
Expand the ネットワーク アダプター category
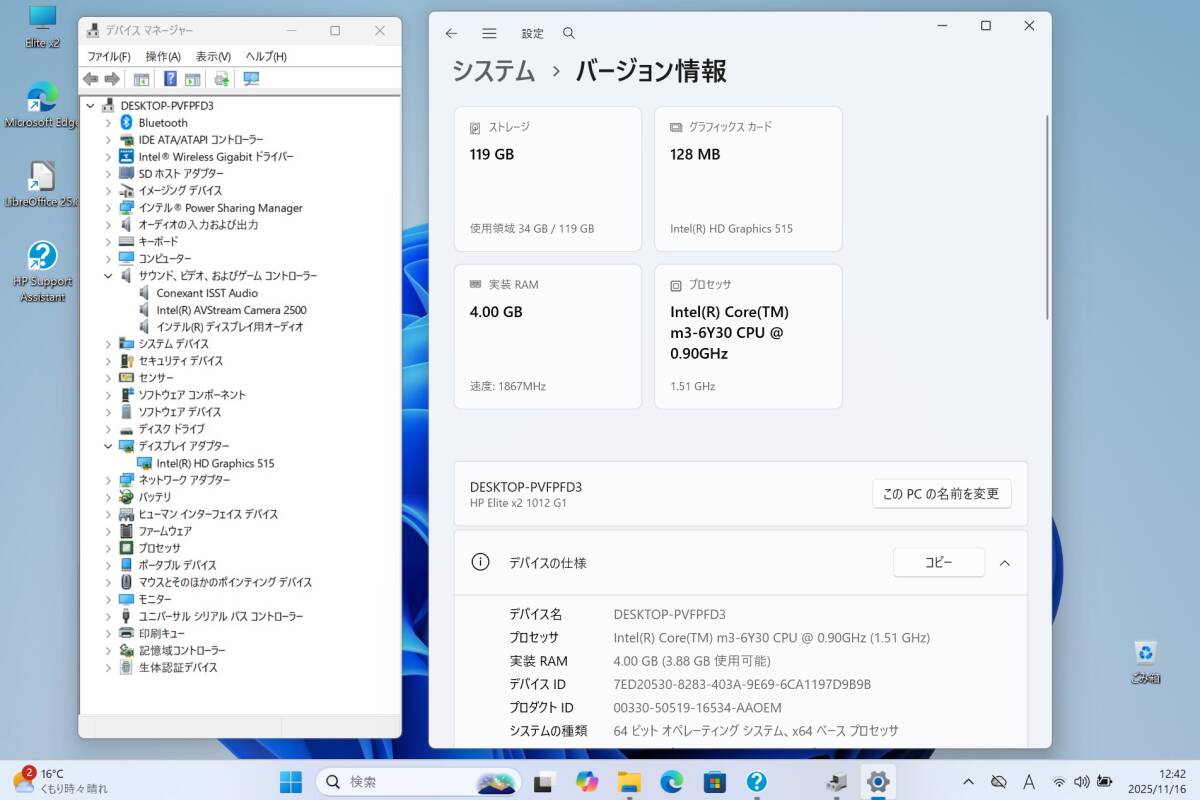pyautogui.click(x=108, y=480)
